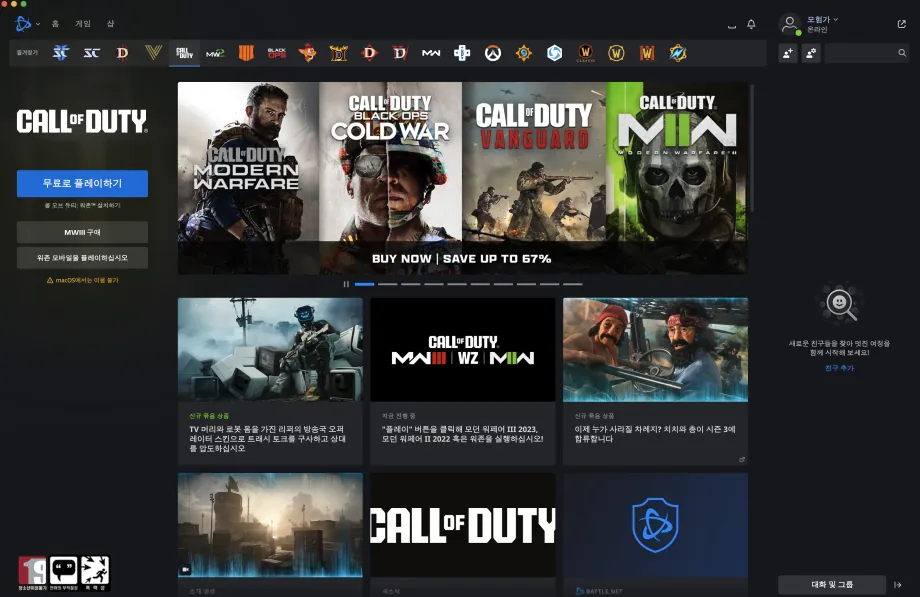Open the Buy Now Save Up To 67% banner

pyautogui.click(x=462, y=178)
